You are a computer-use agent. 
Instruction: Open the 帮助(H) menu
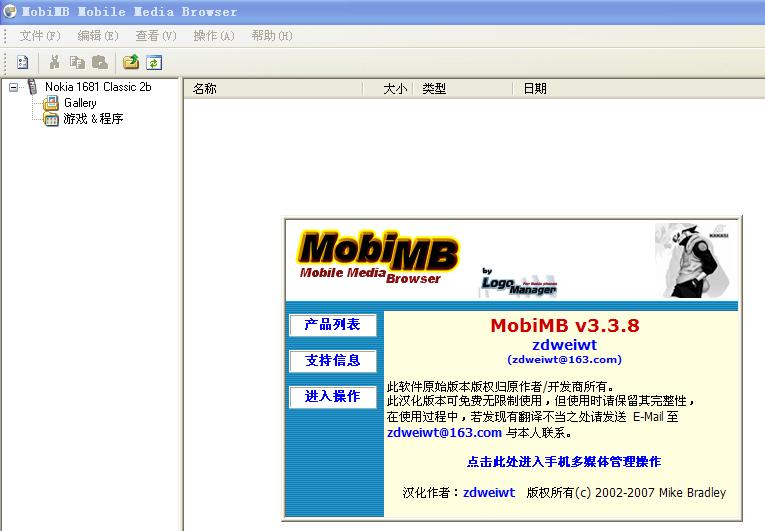coord(272,36)
